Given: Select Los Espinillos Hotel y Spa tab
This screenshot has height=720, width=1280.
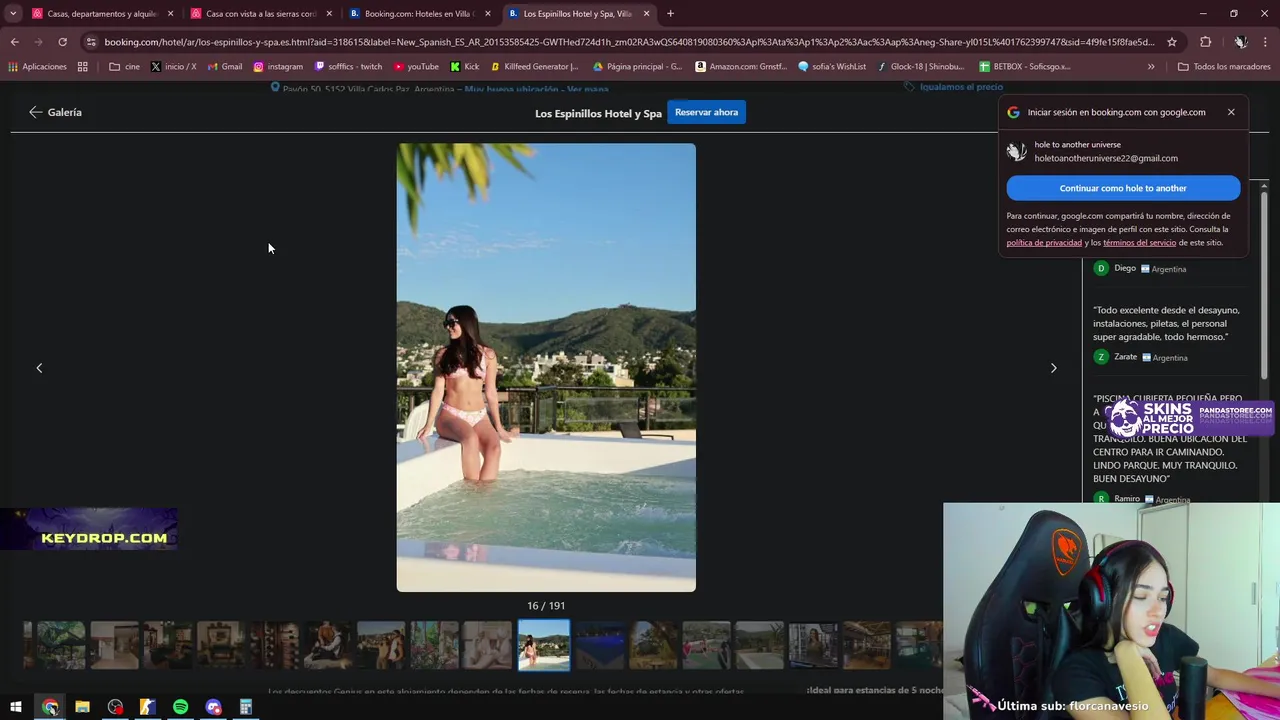Looking at the screenshot, I should (x=577, y=14).
